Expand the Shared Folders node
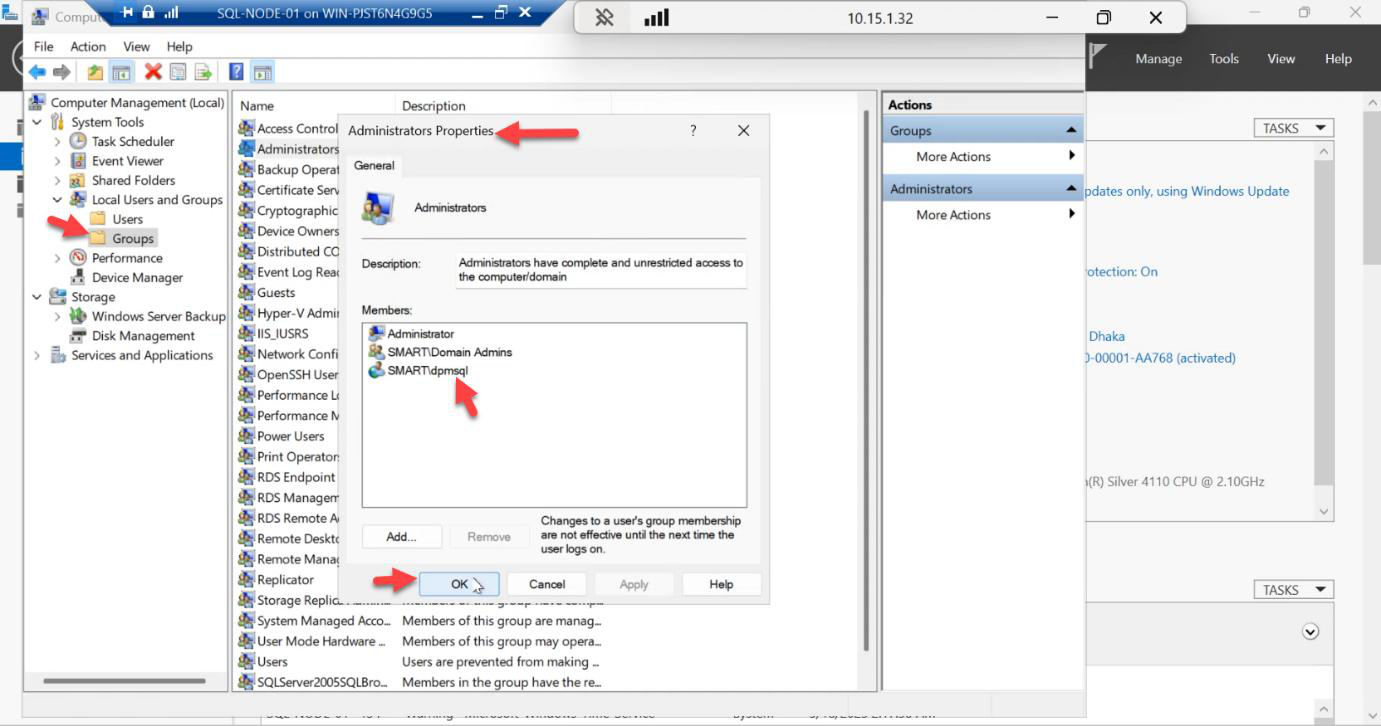 (57, 181)
